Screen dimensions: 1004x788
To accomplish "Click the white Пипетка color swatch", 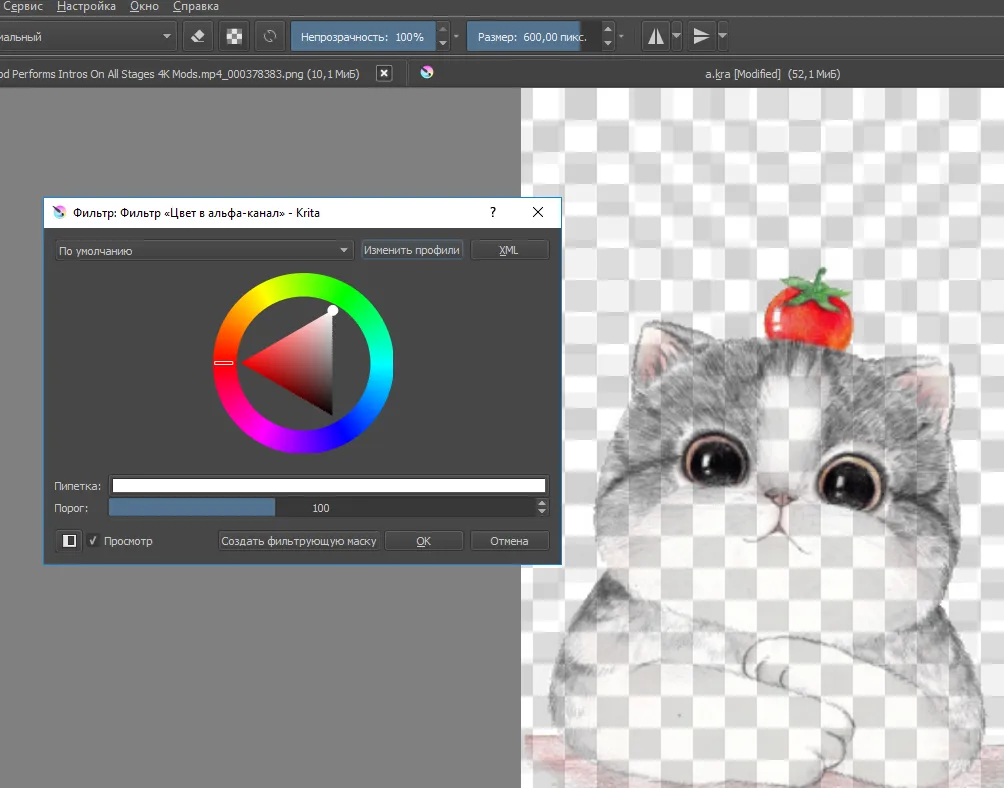I will [x=329, y=485].
